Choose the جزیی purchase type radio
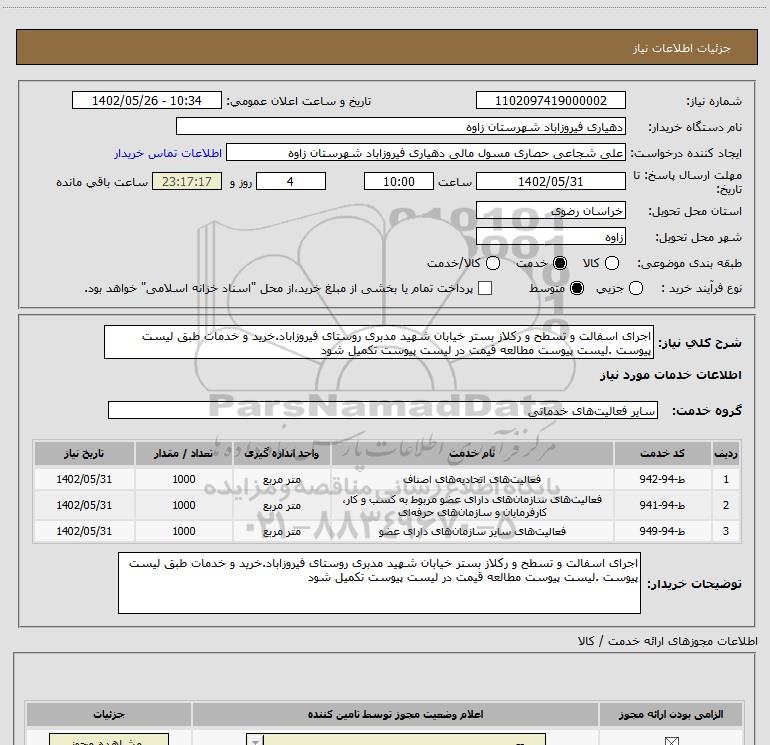This screenshot has height=745, width=770. [635, 288]
